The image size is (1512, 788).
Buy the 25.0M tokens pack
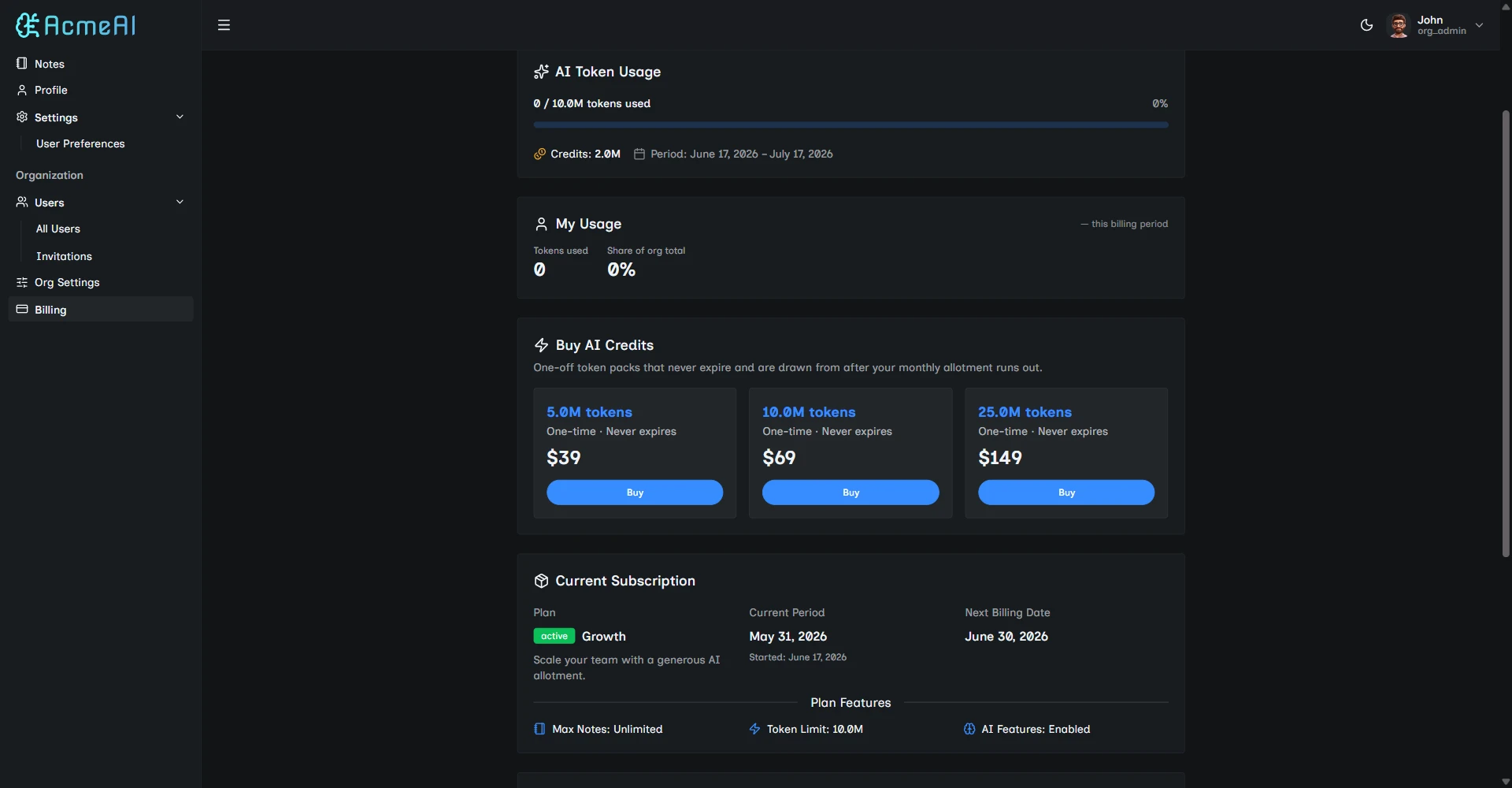click(1066, 492)
